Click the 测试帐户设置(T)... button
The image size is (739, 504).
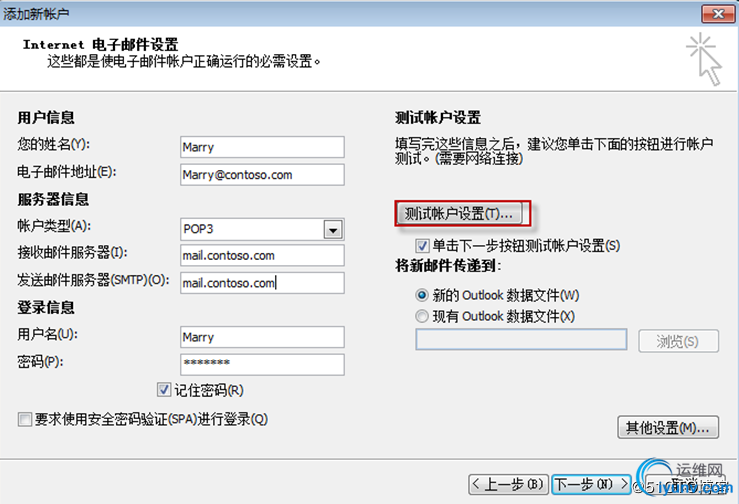(460, 214)
